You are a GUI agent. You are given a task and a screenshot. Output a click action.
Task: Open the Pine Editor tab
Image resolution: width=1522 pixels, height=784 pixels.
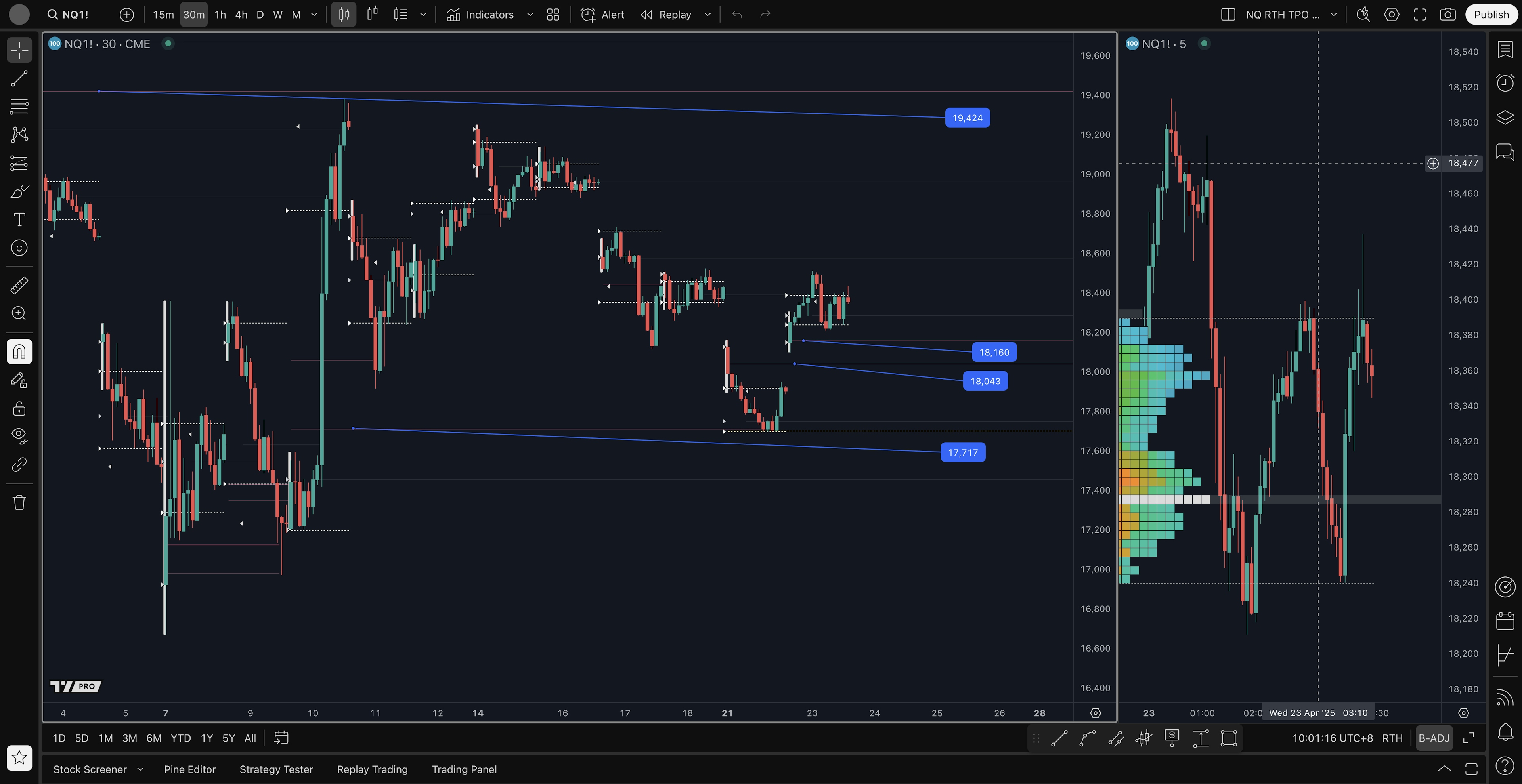pyautogui.click(x=190, y=769)
